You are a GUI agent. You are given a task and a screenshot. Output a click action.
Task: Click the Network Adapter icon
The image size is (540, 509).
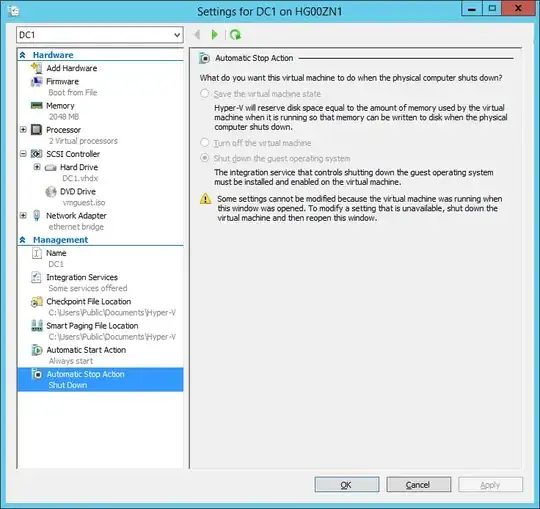(37, 216)
